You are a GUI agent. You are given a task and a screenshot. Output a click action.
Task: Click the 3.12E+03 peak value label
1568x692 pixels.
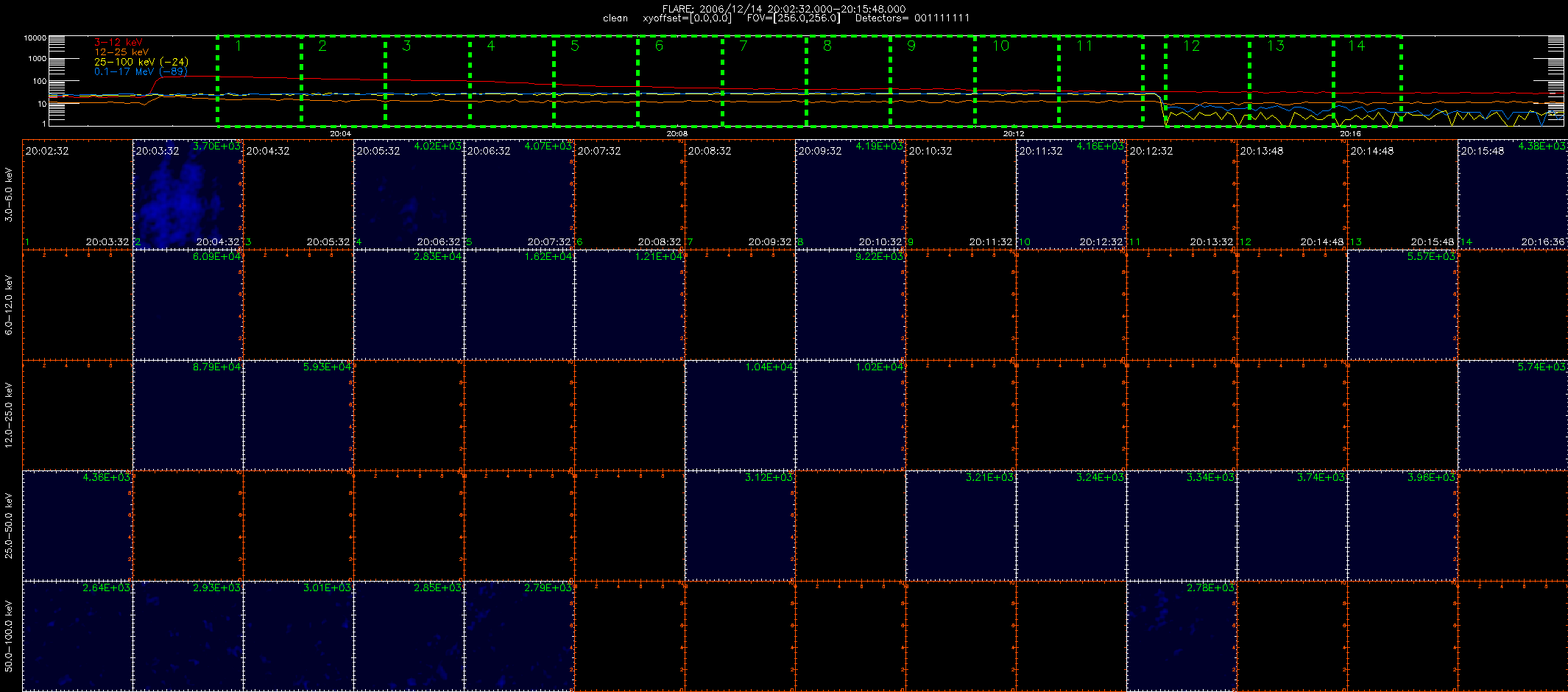pos(769,478)
